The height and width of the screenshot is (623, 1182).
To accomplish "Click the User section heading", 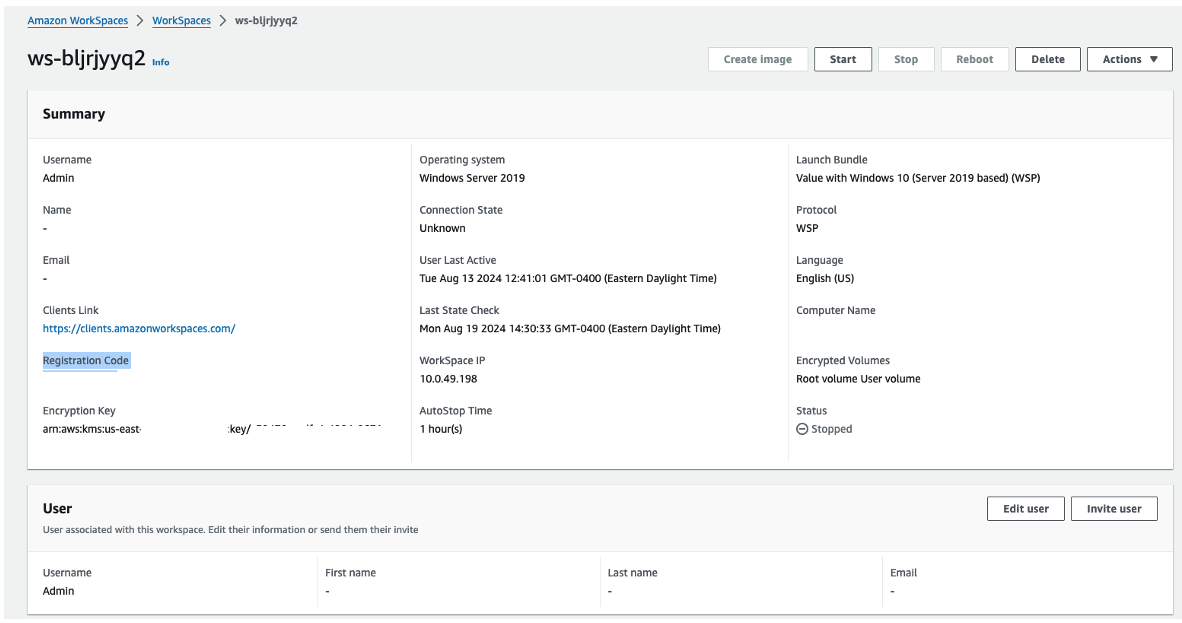I will [x=57, y=509].
